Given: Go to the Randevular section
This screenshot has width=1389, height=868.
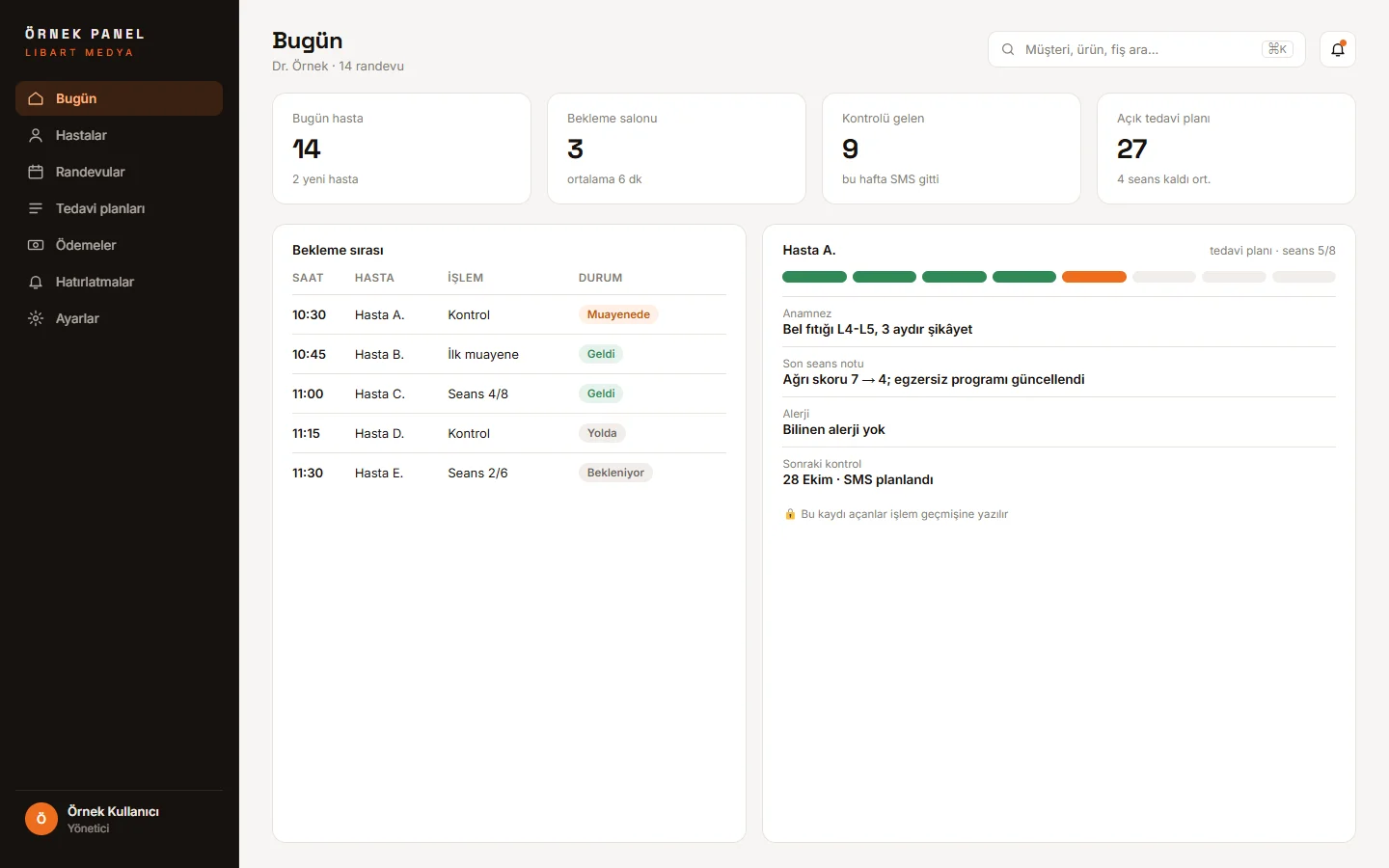Looking at the screenshot, I should coord(119,172).
